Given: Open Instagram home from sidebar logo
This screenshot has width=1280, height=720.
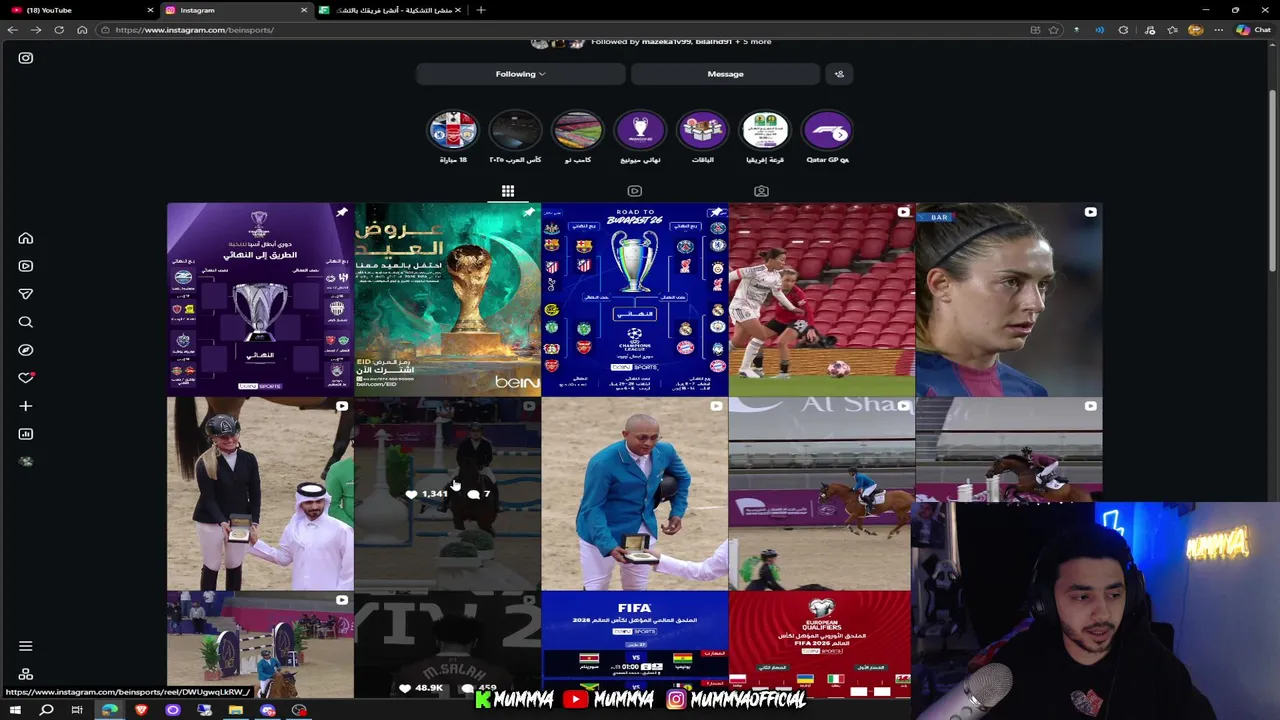Looking at the screenshot, I should pos(26,58).
